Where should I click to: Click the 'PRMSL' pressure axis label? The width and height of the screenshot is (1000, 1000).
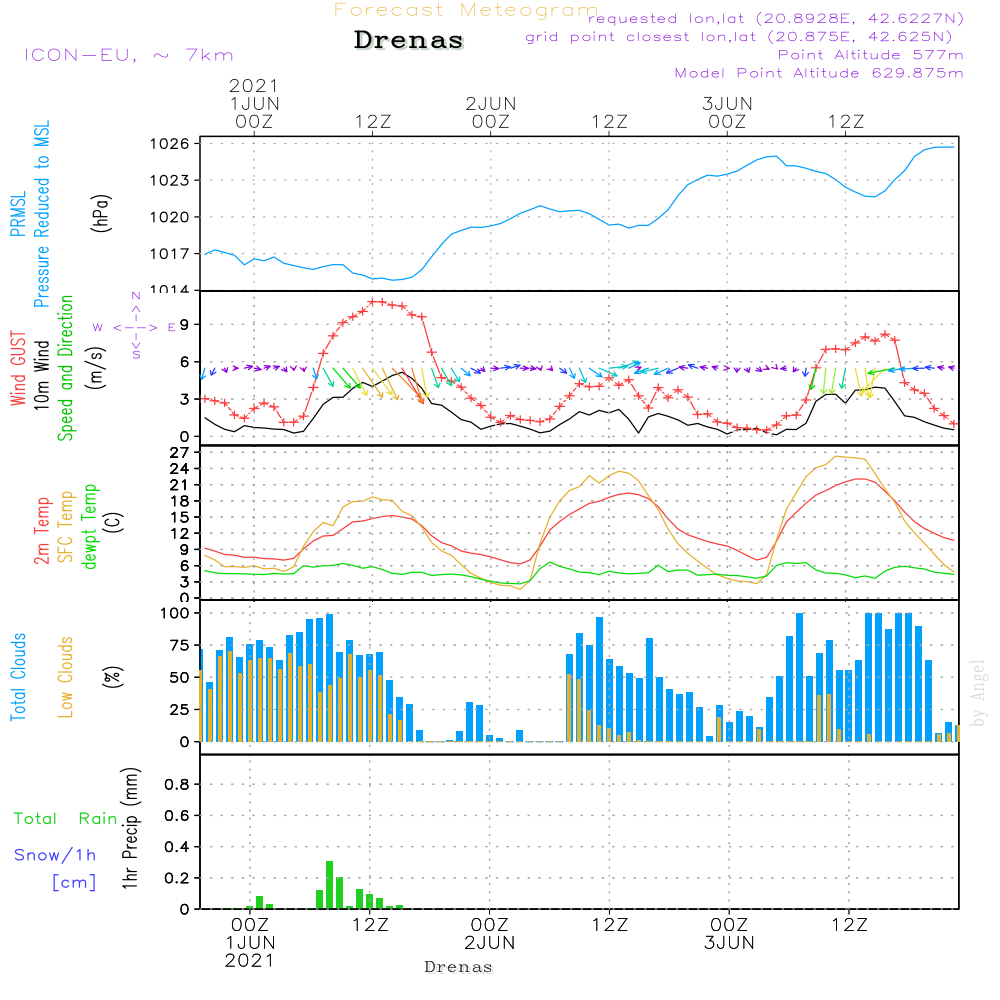pyautogui.click(x=18, y=214)
